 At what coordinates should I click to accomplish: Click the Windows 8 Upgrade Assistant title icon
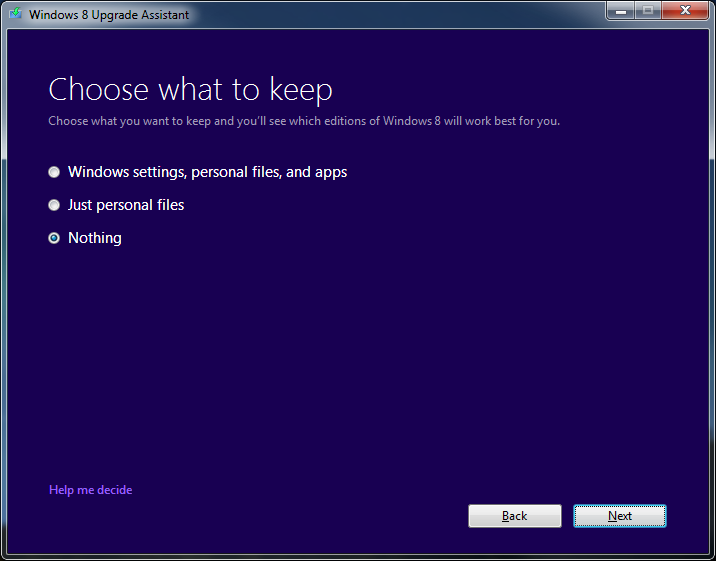tap(16, 13)
